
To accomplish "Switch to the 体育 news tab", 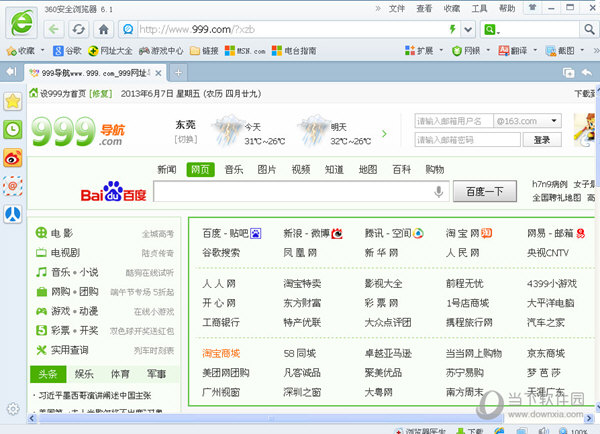I will point(120,374).
